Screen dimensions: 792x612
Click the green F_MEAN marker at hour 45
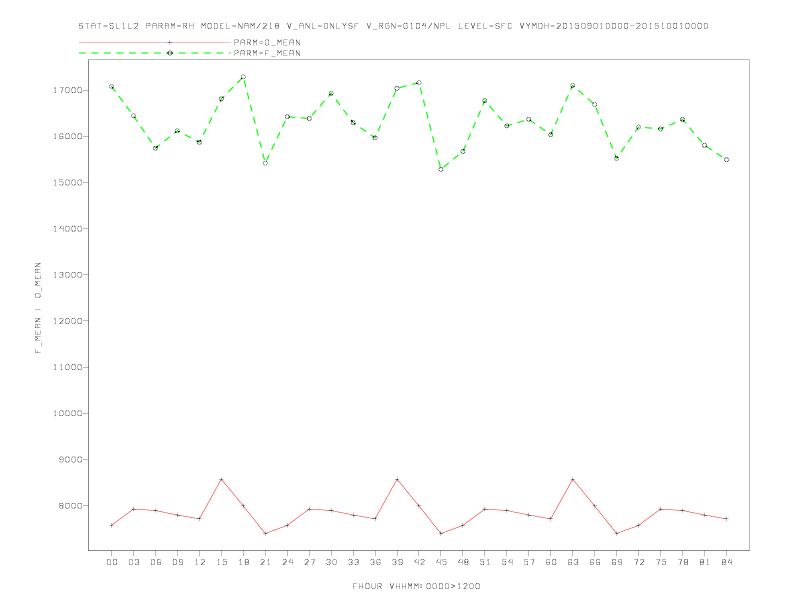(441, 169)
